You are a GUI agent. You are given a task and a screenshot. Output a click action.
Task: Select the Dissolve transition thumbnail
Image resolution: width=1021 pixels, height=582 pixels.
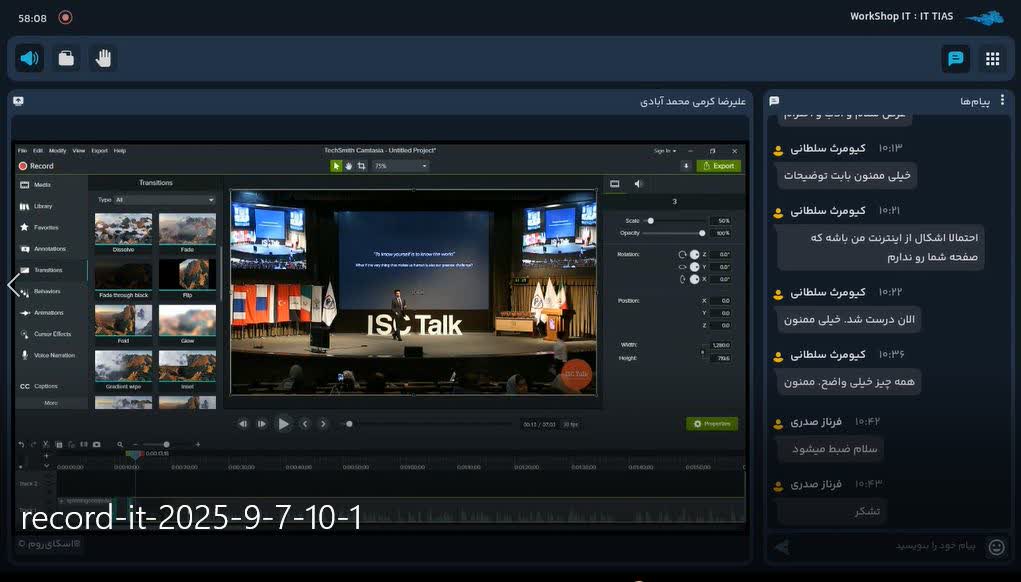pyautogui.click(x=123, y=229)
